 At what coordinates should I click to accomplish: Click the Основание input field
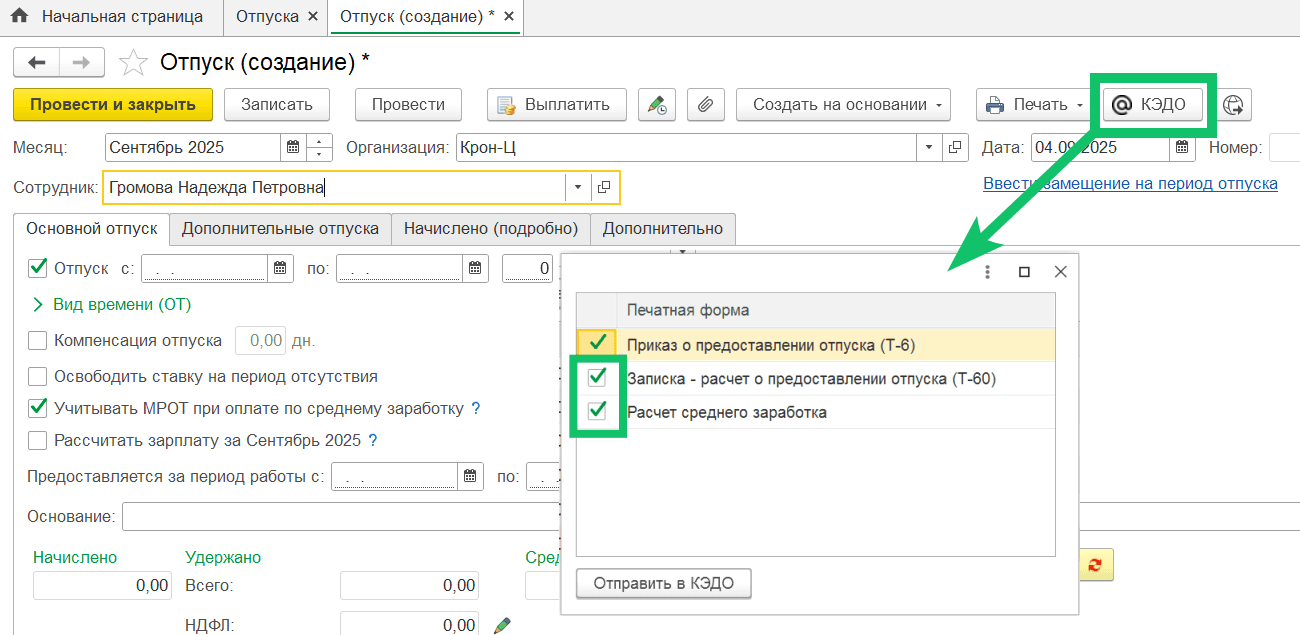pyautogui.click(x=340, y=517)
